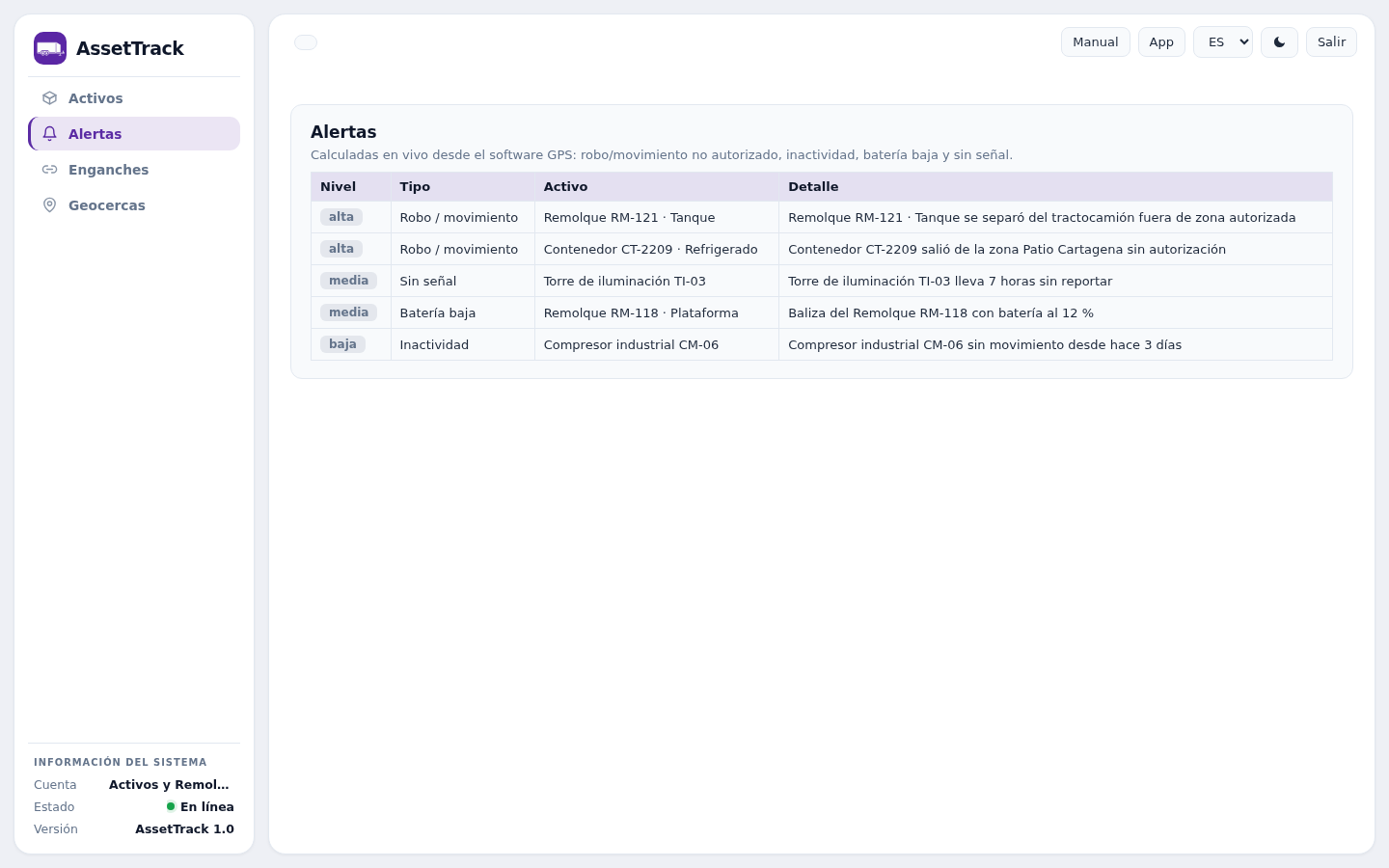Click the small pill button top-left of header
This screenshot has width=1389, height=868.
[306, 42]
